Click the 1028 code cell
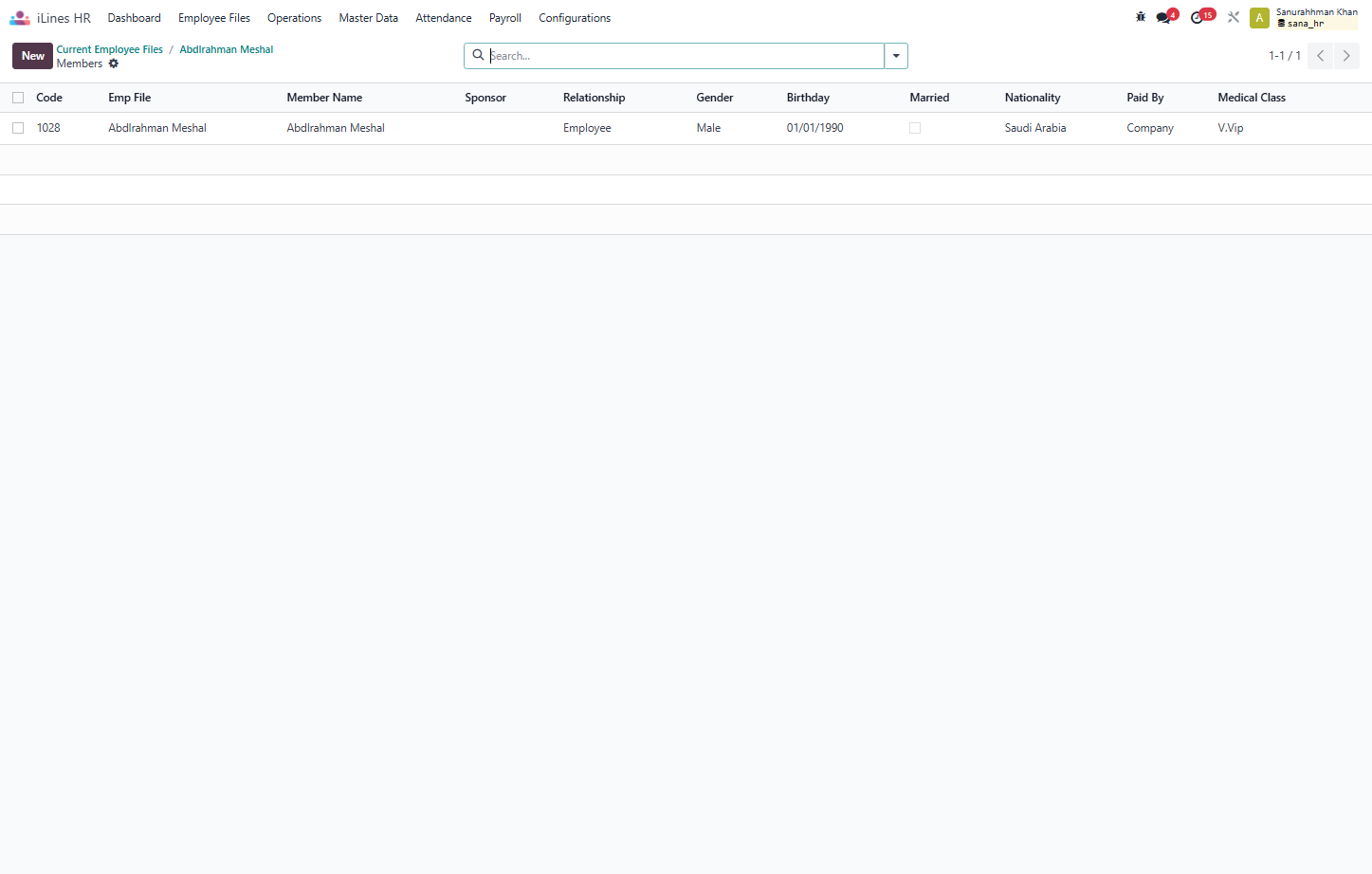This screenshot has height=874, width=1372. [x=48, y=128]
